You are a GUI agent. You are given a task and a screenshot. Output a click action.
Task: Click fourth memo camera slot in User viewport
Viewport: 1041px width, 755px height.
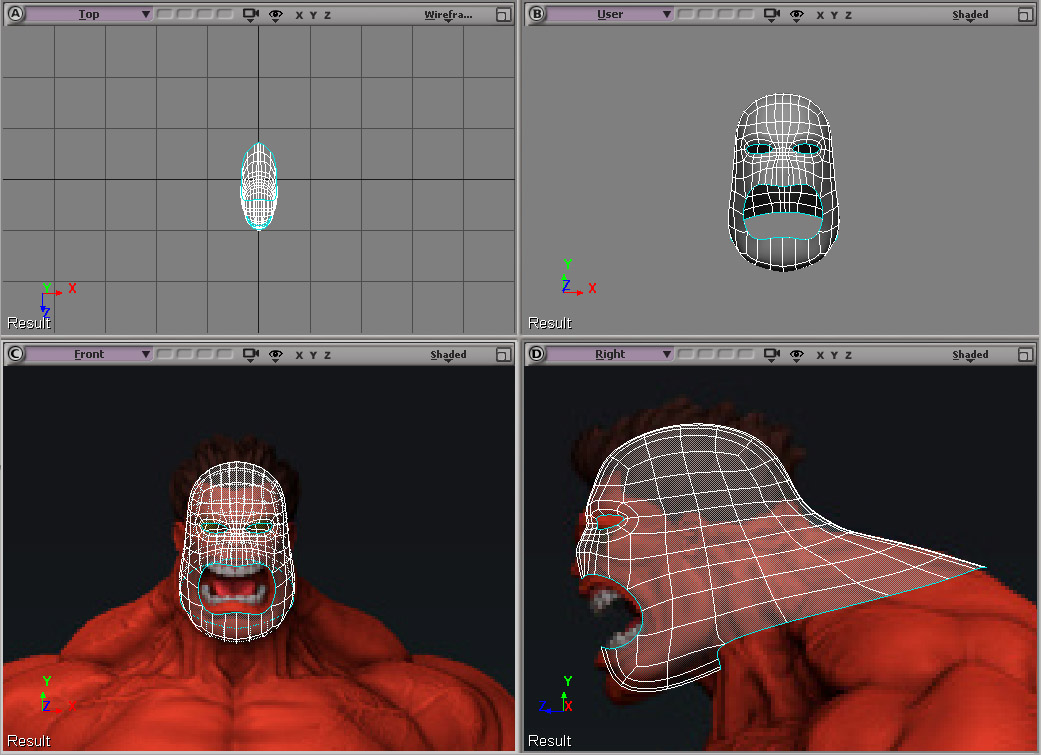(x=746, y=14)
